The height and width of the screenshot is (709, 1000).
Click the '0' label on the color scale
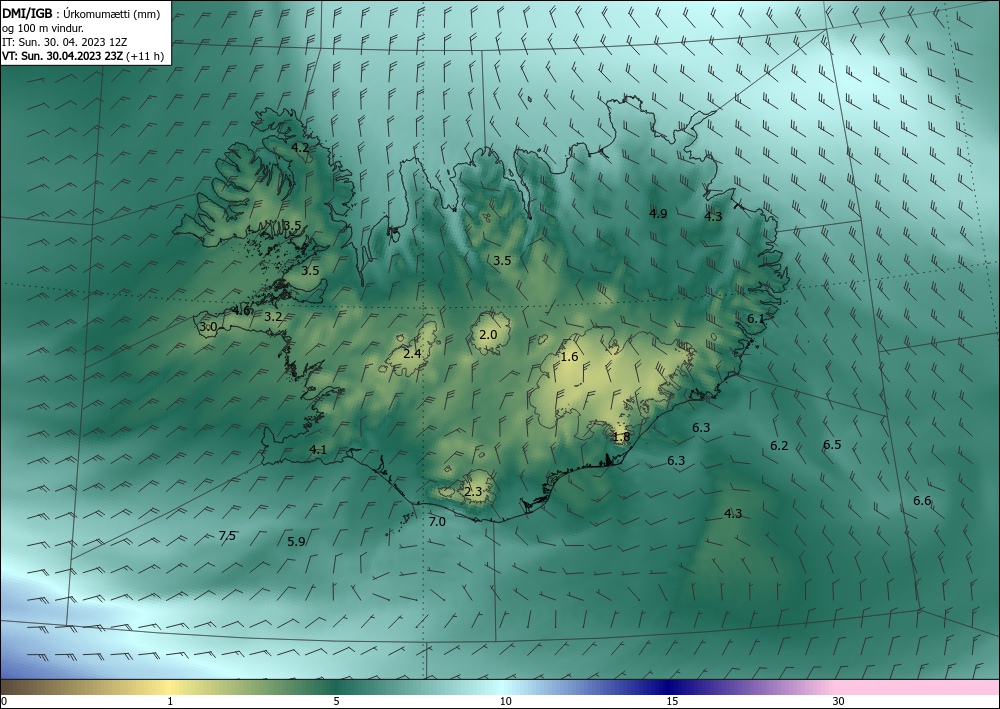(x=4, y=701)
